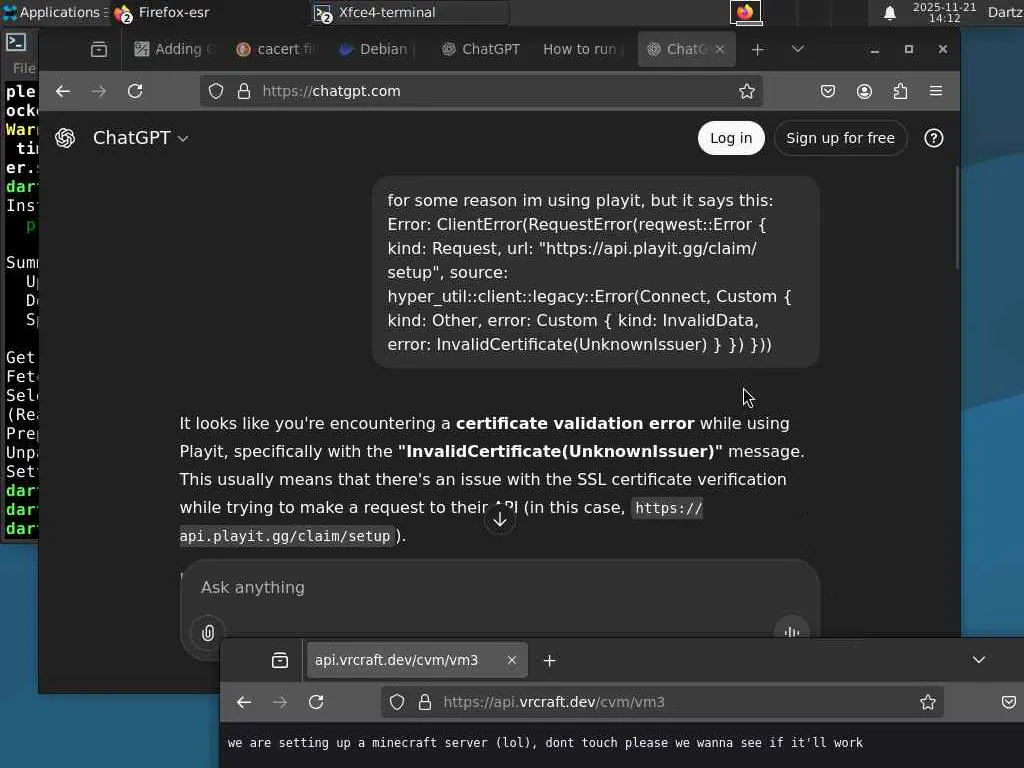Click the minecraft server notice text
Image resolution: width=1024 pixels, height=768 pixels.
coord(545,743)
